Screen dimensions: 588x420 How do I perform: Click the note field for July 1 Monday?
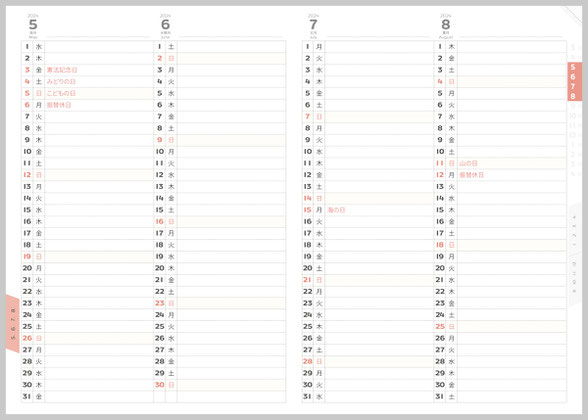point(379,46)
